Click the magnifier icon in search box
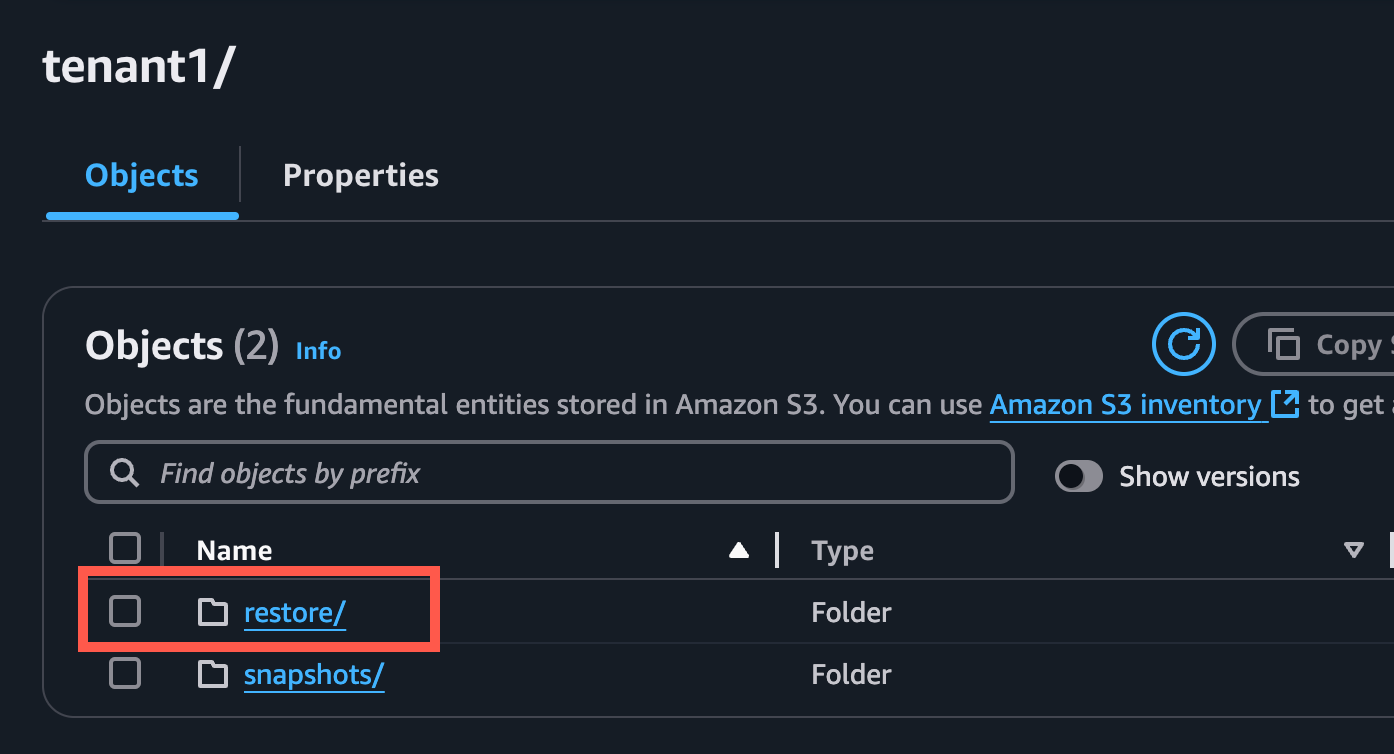 coord(124,473)
